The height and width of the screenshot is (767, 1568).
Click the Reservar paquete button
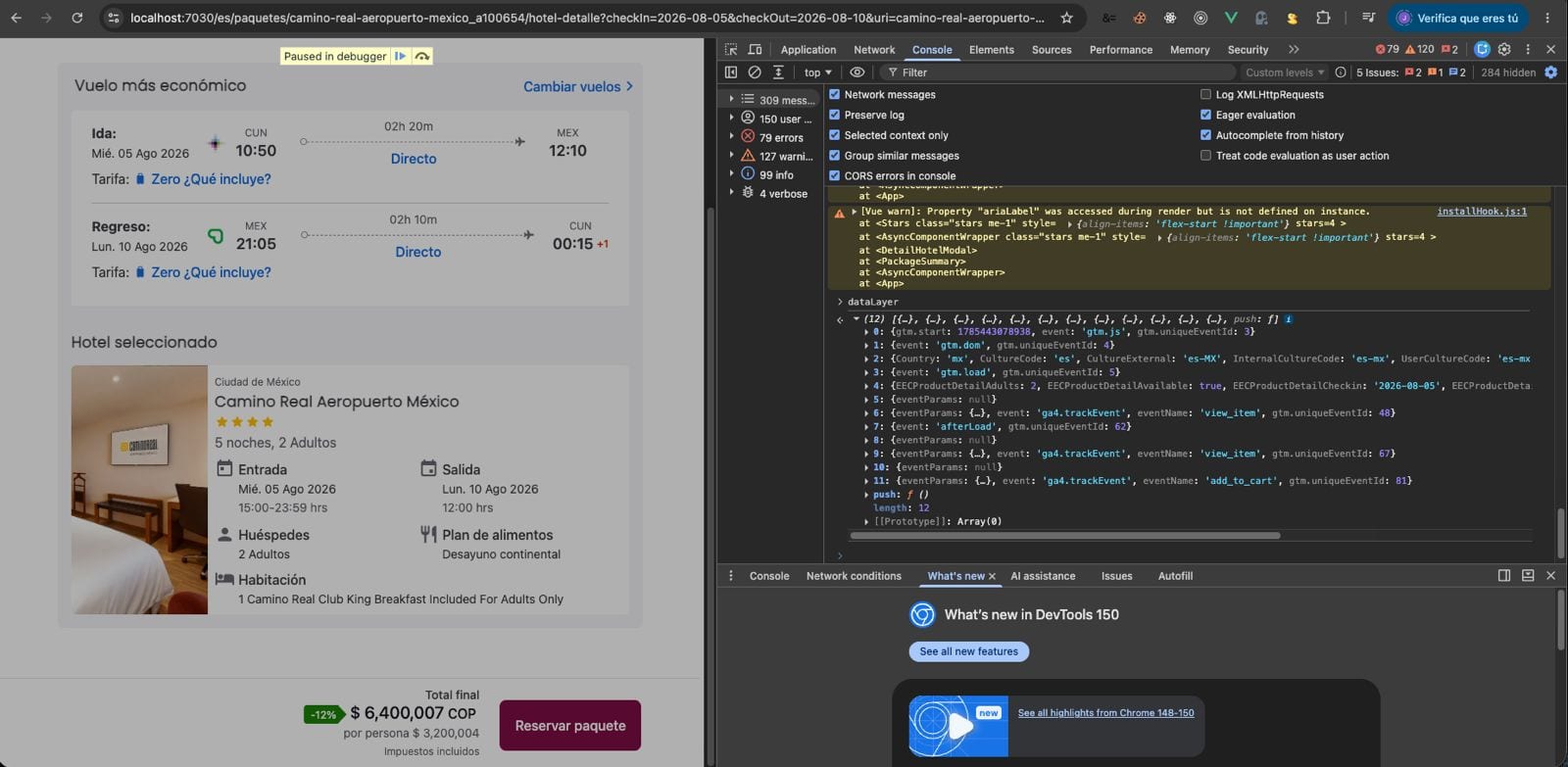click(x=570, y=726)
